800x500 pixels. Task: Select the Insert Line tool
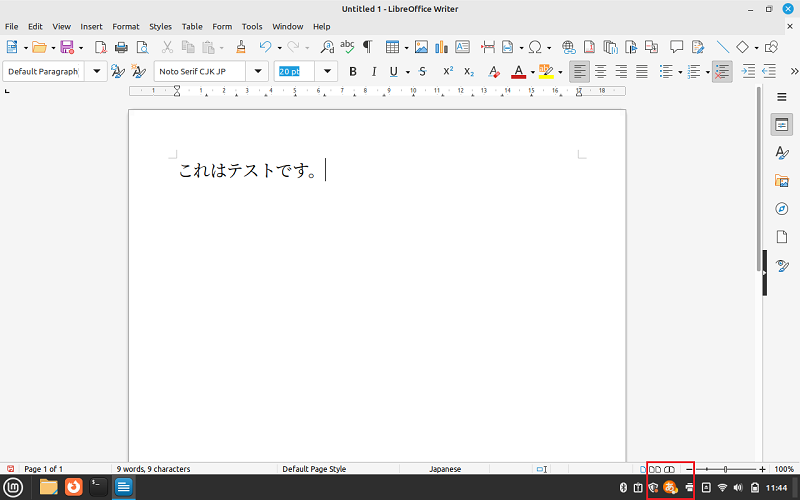(x=722, y=47)
